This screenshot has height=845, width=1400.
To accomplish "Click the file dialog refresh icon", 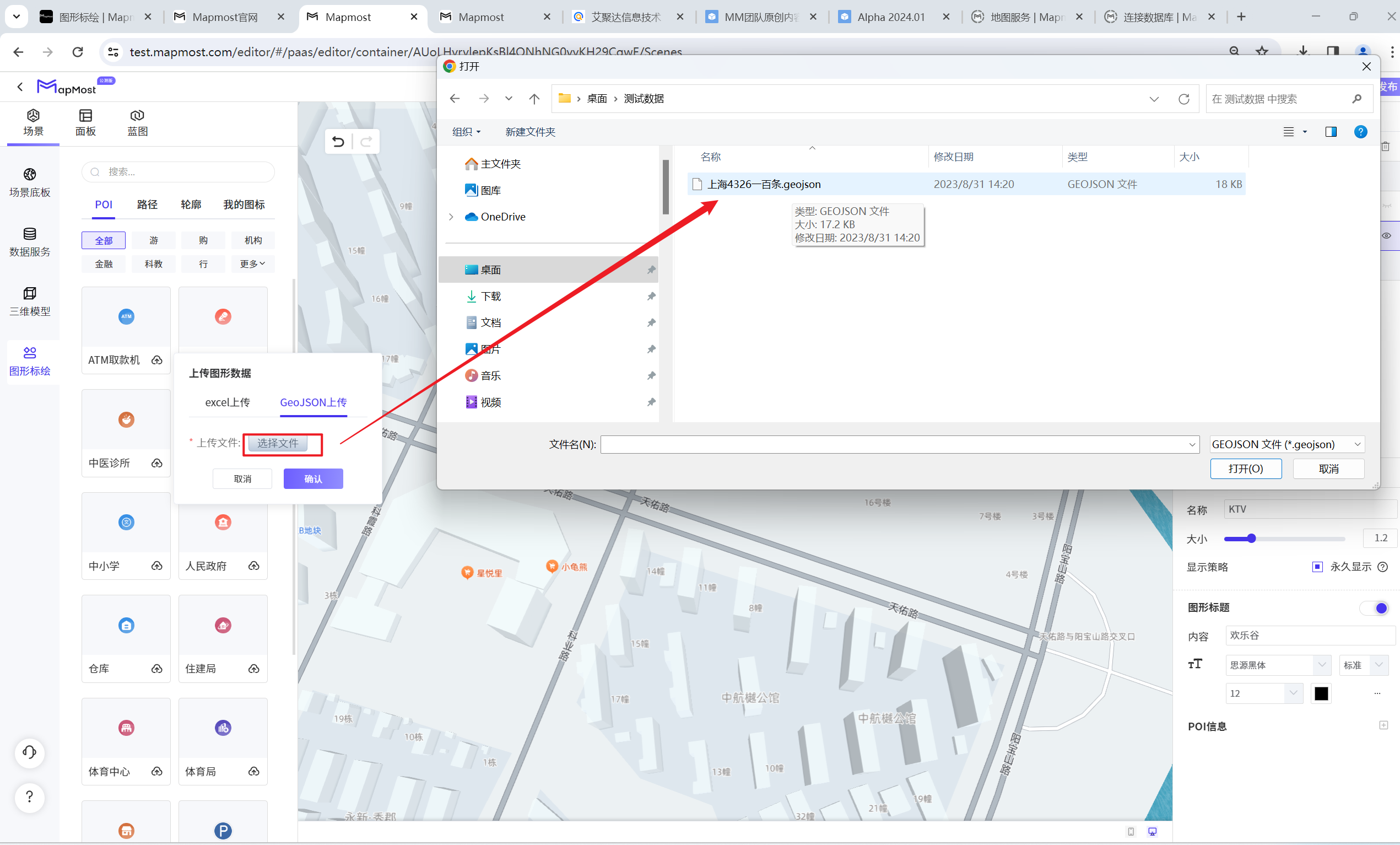I will 1184,99.
